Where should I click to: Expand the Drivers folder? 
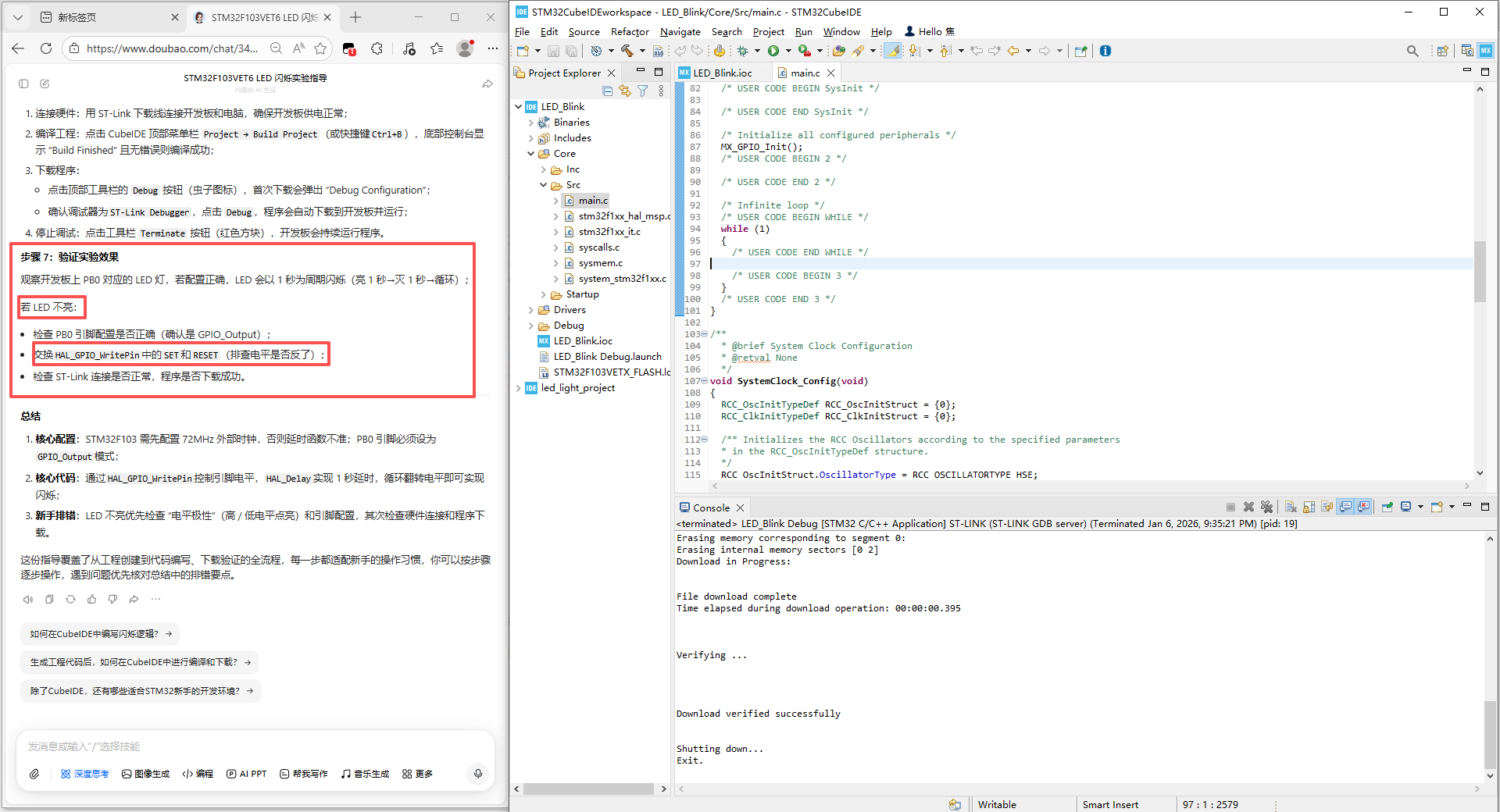click(x=530, y=310)
